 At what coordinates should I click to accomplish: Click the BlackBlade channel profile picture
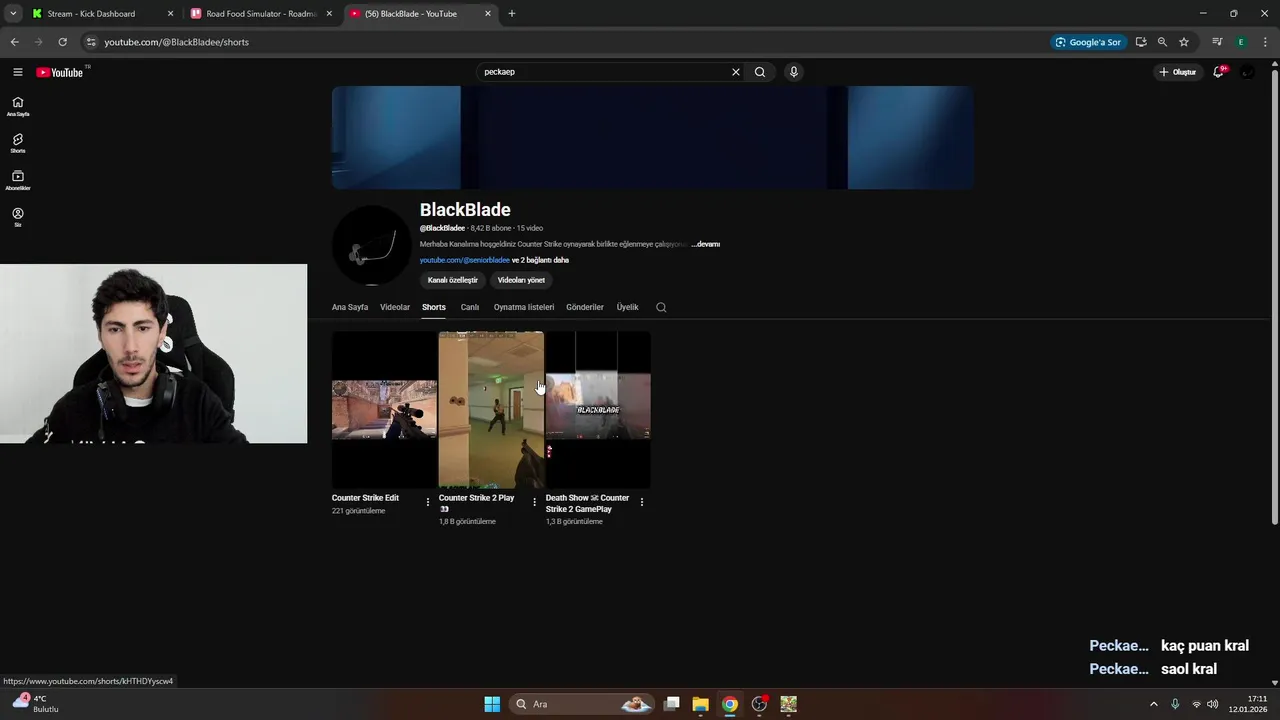point(372,245)
